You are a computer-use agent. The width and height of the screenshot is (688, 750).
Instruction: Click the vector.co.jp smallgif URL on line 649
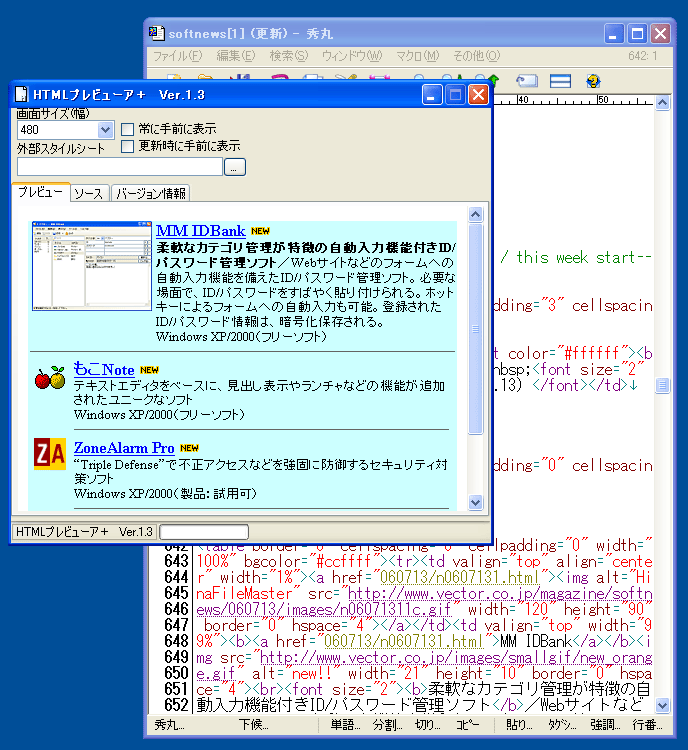tap(456, 658)
